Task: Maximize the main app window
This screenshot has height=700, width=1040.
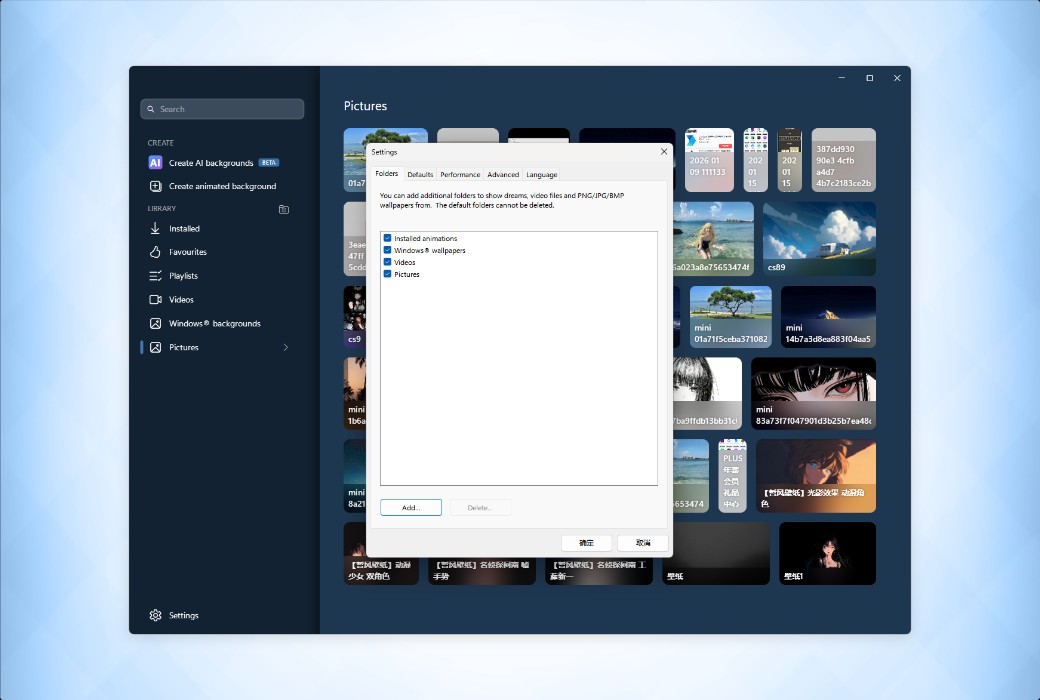Action: [870, 78]
